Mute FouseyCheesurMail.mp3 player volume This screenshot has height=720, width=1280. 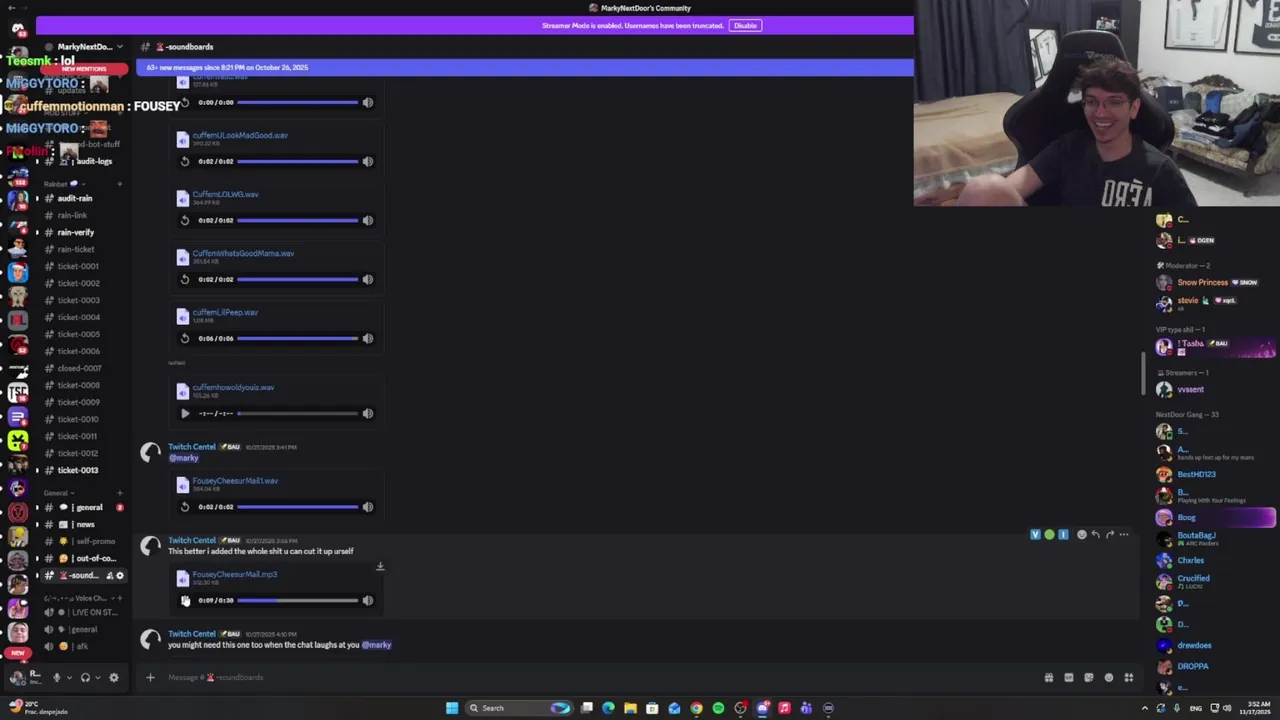(x=368, y=600)
